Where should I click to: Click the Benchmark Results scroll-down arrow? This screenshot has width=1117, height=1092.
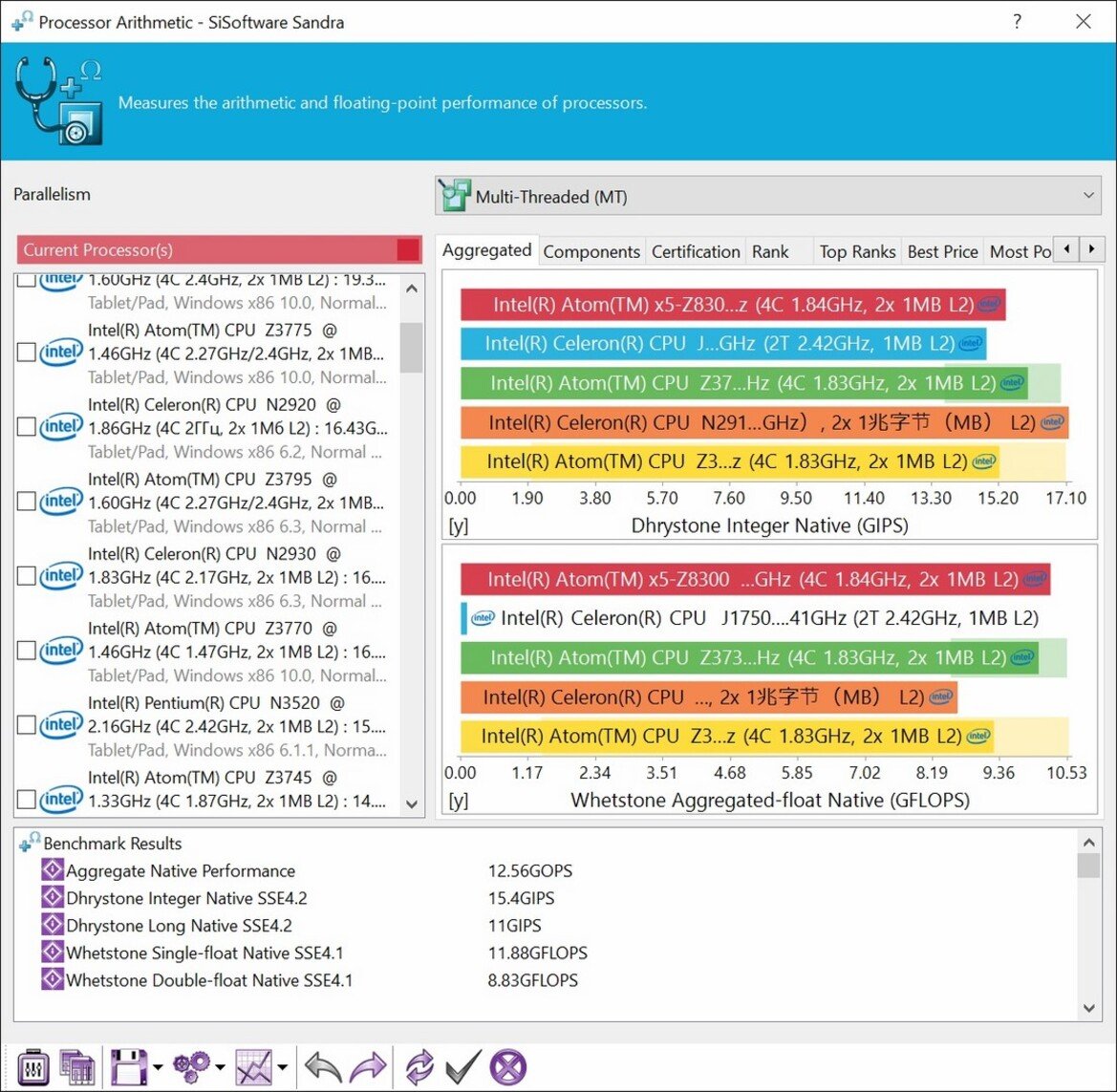[1088, 1008]
